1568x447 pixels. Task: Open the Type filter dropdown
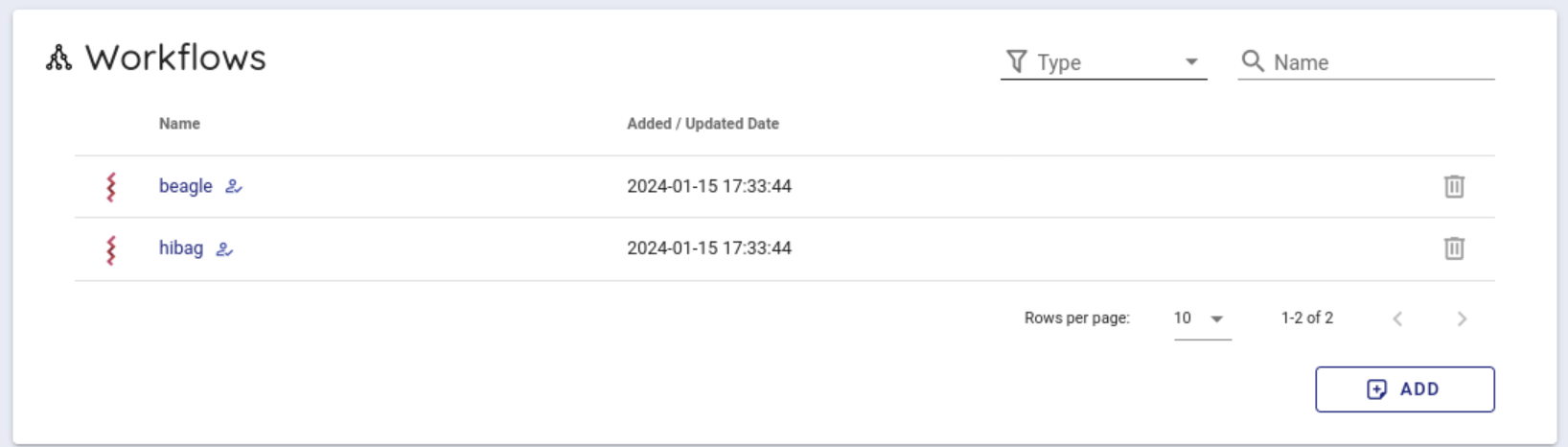coord(1102,62)
